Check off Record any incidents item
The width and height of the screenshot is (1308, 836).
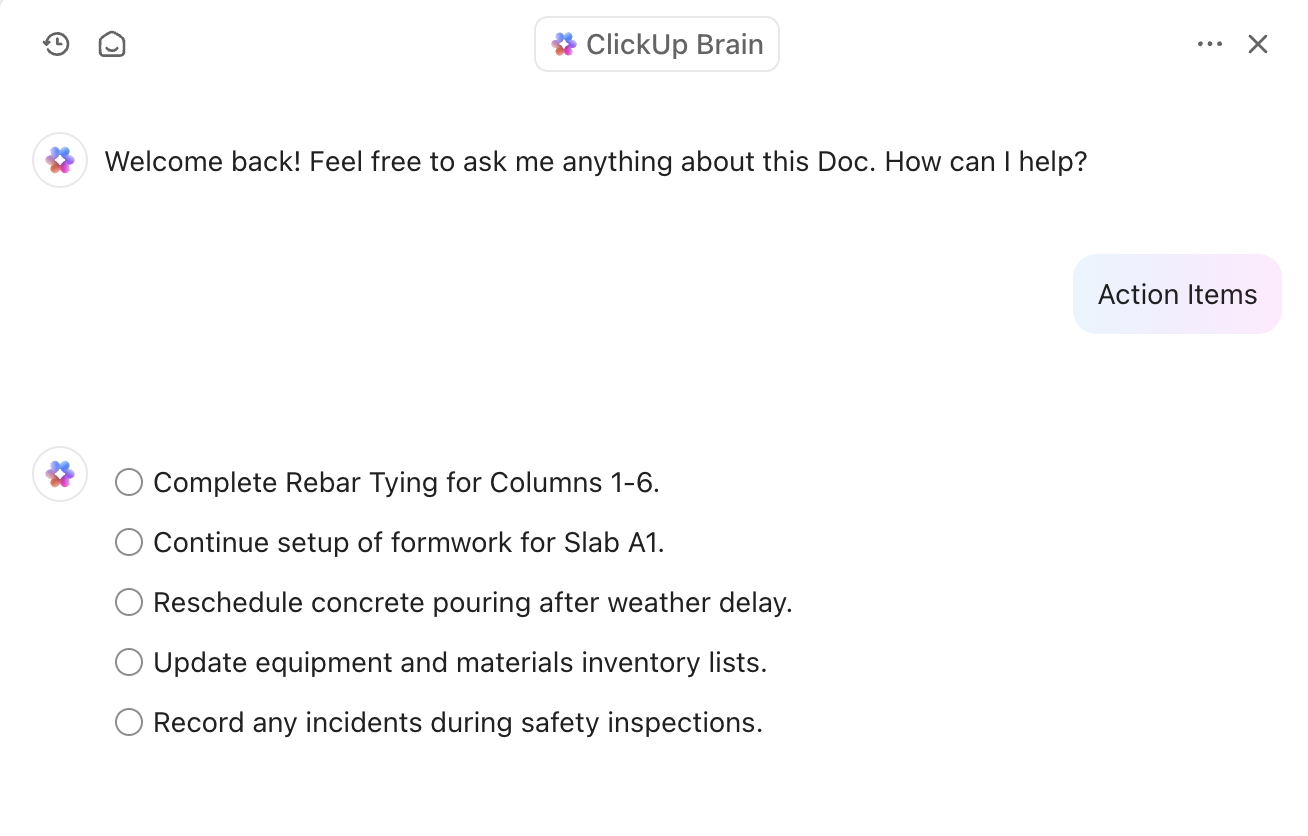coord(129,723)
